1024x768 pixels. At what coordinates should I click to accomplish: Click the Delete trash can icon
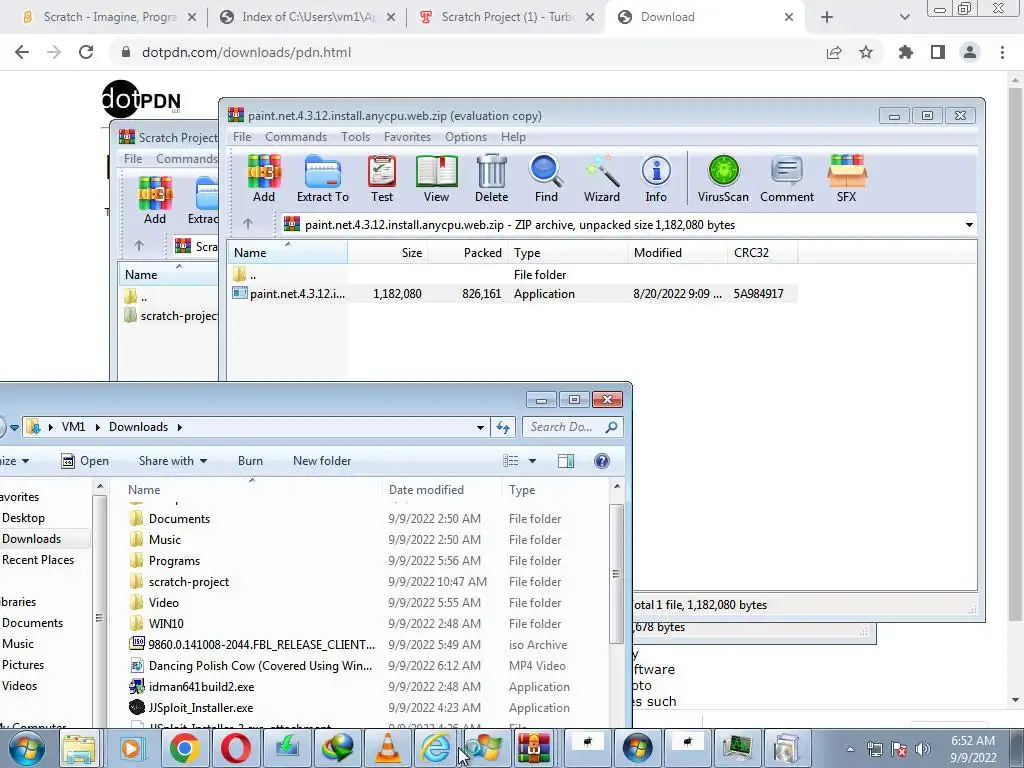491,179
